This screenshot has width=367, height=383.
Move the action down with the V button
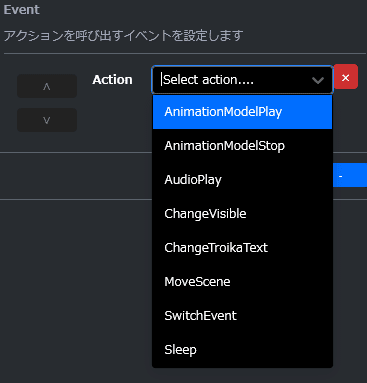point(47,120)
